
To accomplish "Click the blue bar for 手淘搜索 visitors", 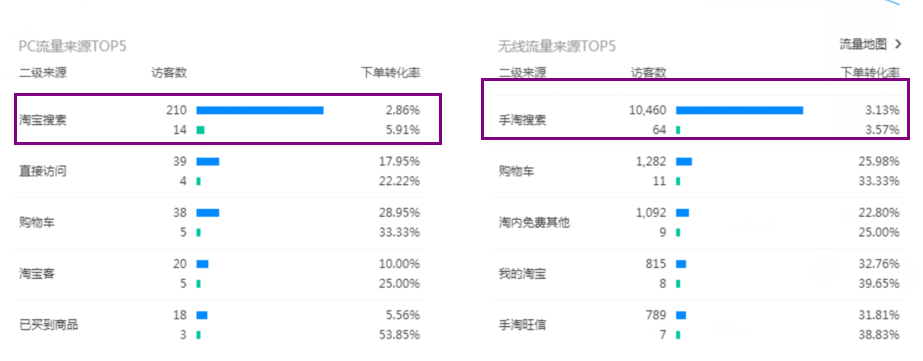I will tap(739, 110).
